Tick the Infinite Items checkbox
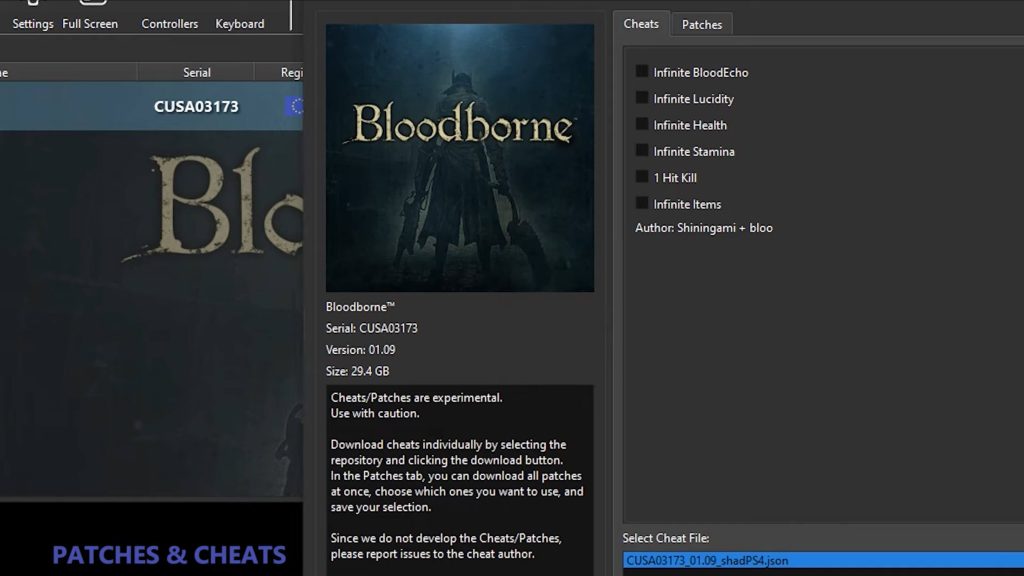Image resolution: width=1024 pixels, height=576 pixels. 642,204
